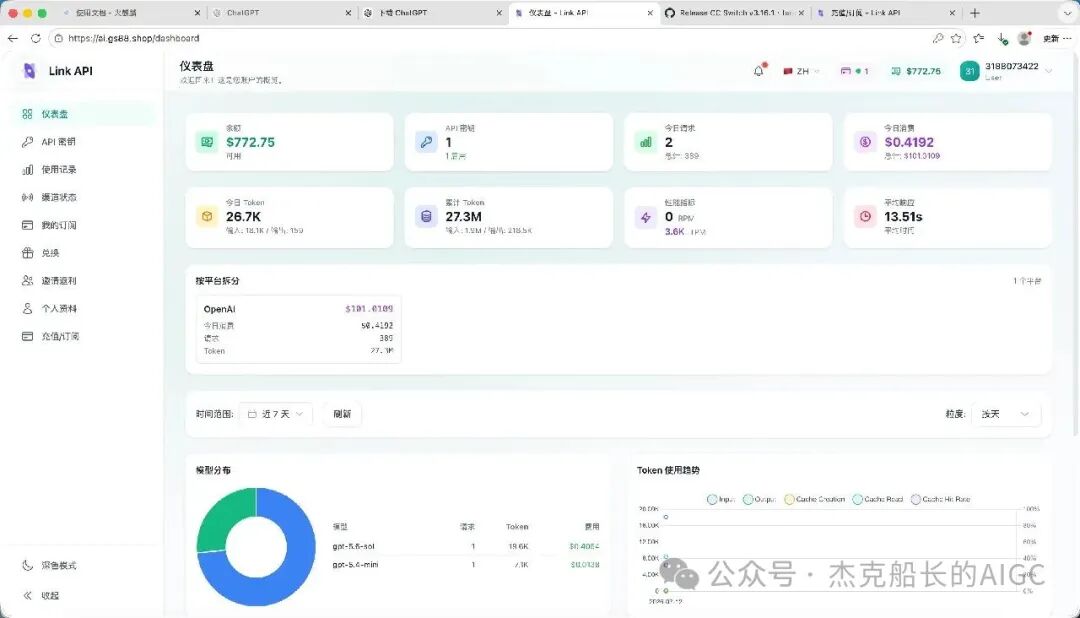Click the gpt-5.4-mini model row
Viewport: 1080px width, 618px height.
(466, 564)
